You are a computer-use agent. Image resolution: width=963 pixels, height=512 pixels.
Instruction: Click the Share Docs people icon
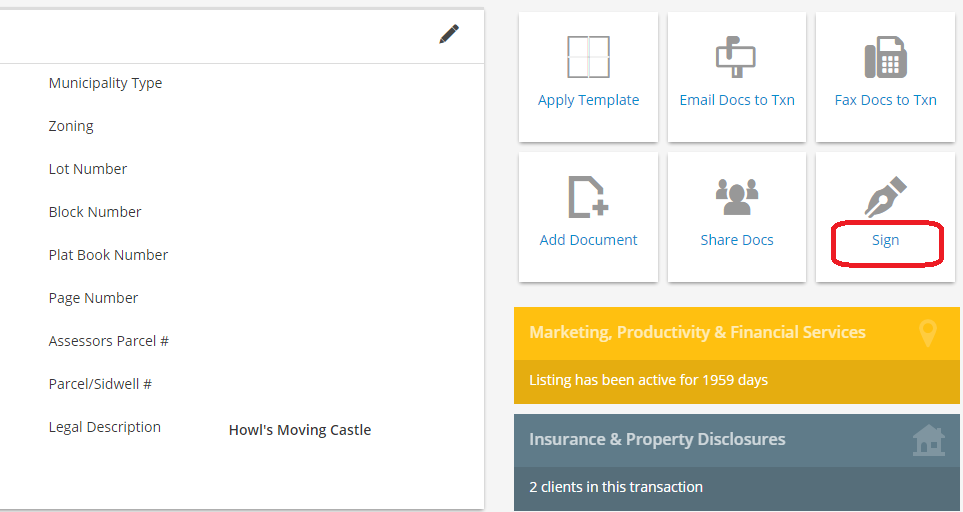tap(737, 197)
